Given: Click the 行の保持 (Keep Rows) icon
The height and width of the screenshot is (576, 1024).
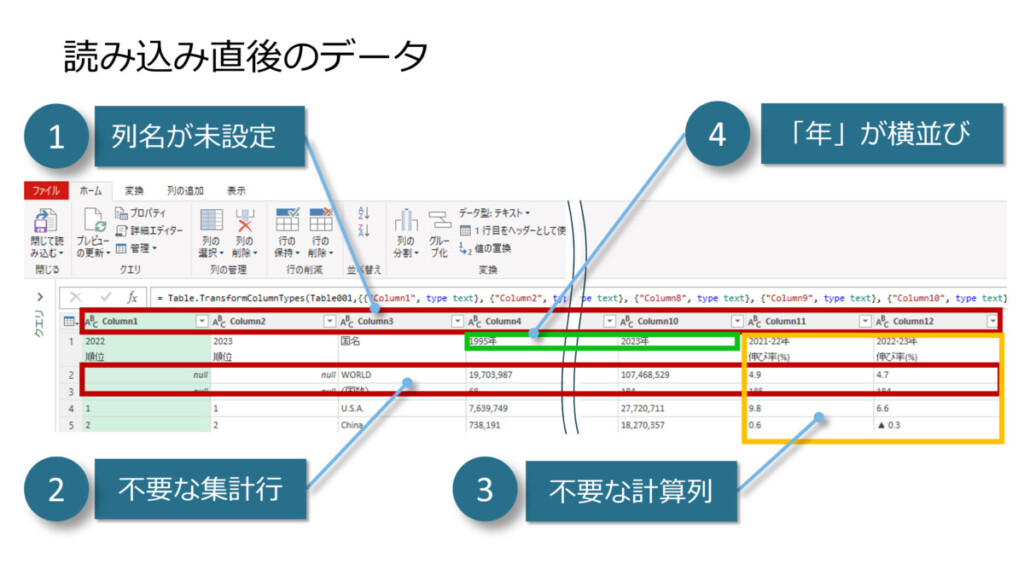Looking at the screenshot, I should coord(288,224).
